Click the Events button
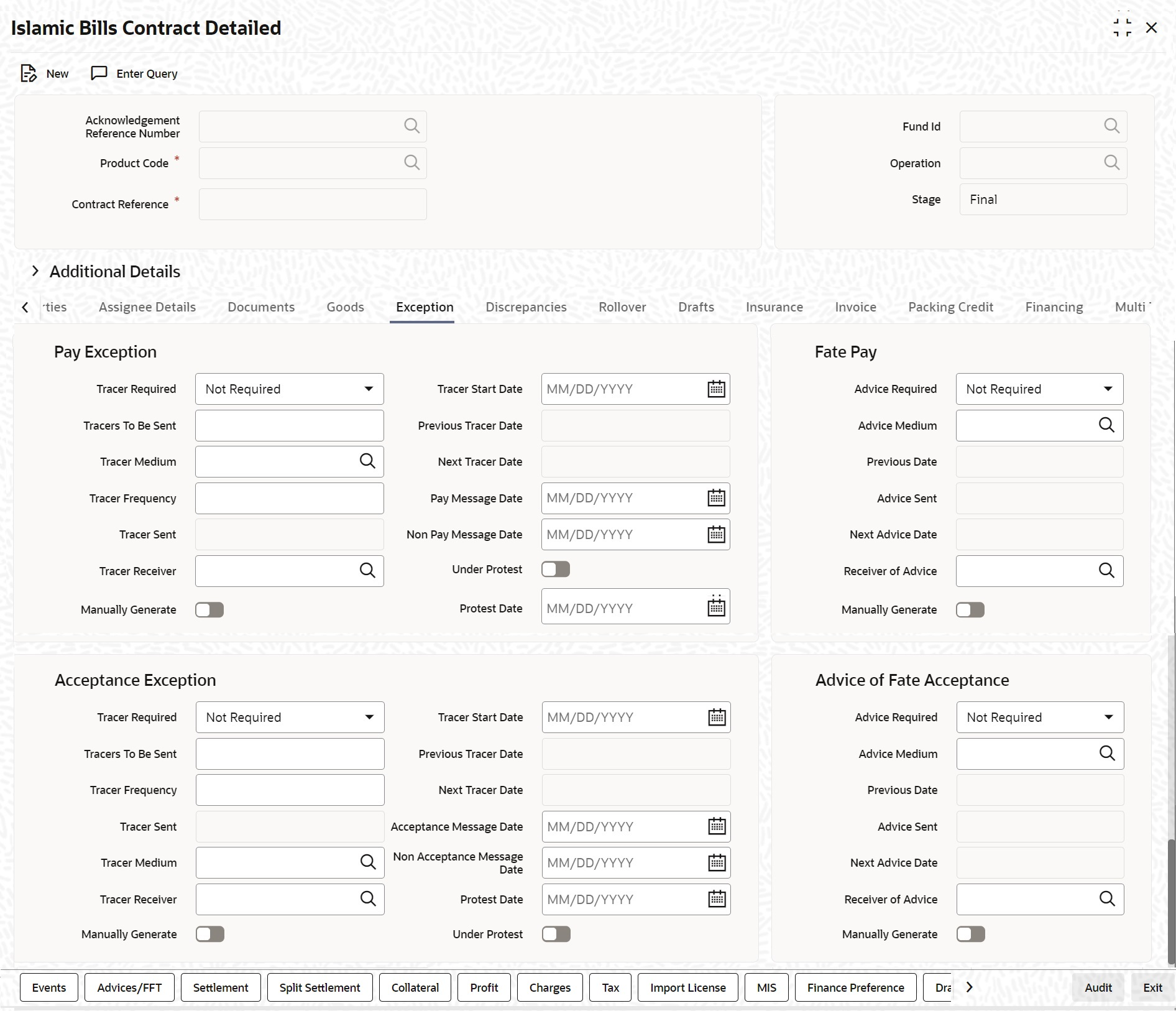The width and height of the screenshot is (1176, 1011). (x=49, y=987)
